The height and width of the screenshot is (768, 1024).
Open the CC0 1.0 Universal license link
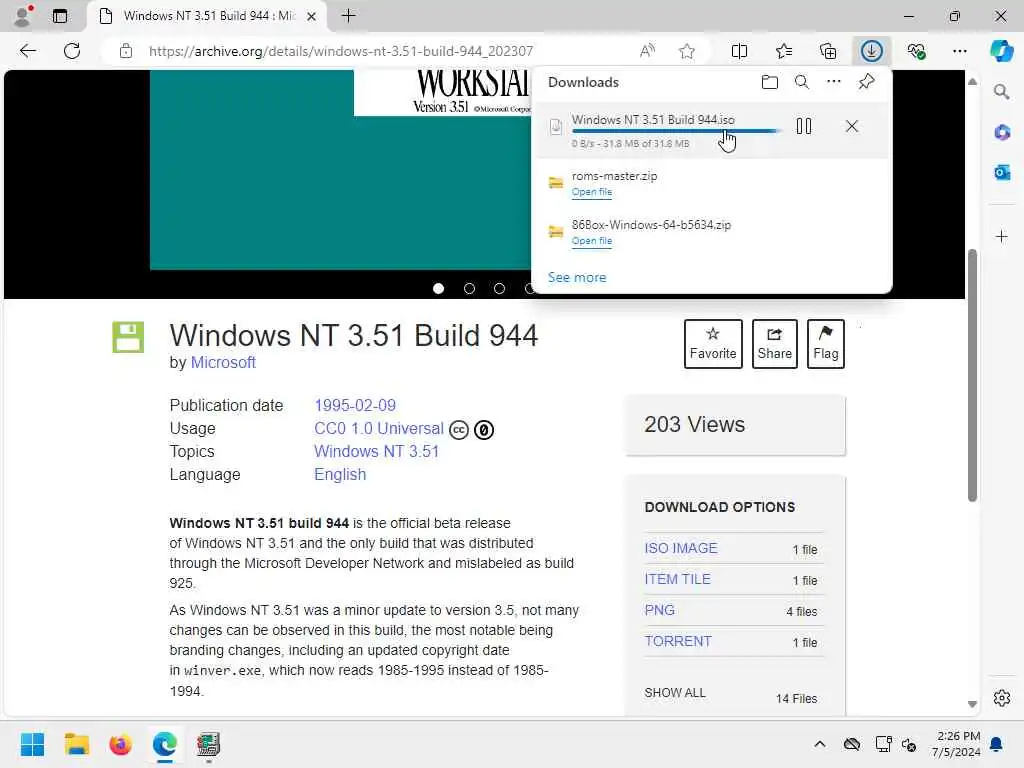point(379,428)
